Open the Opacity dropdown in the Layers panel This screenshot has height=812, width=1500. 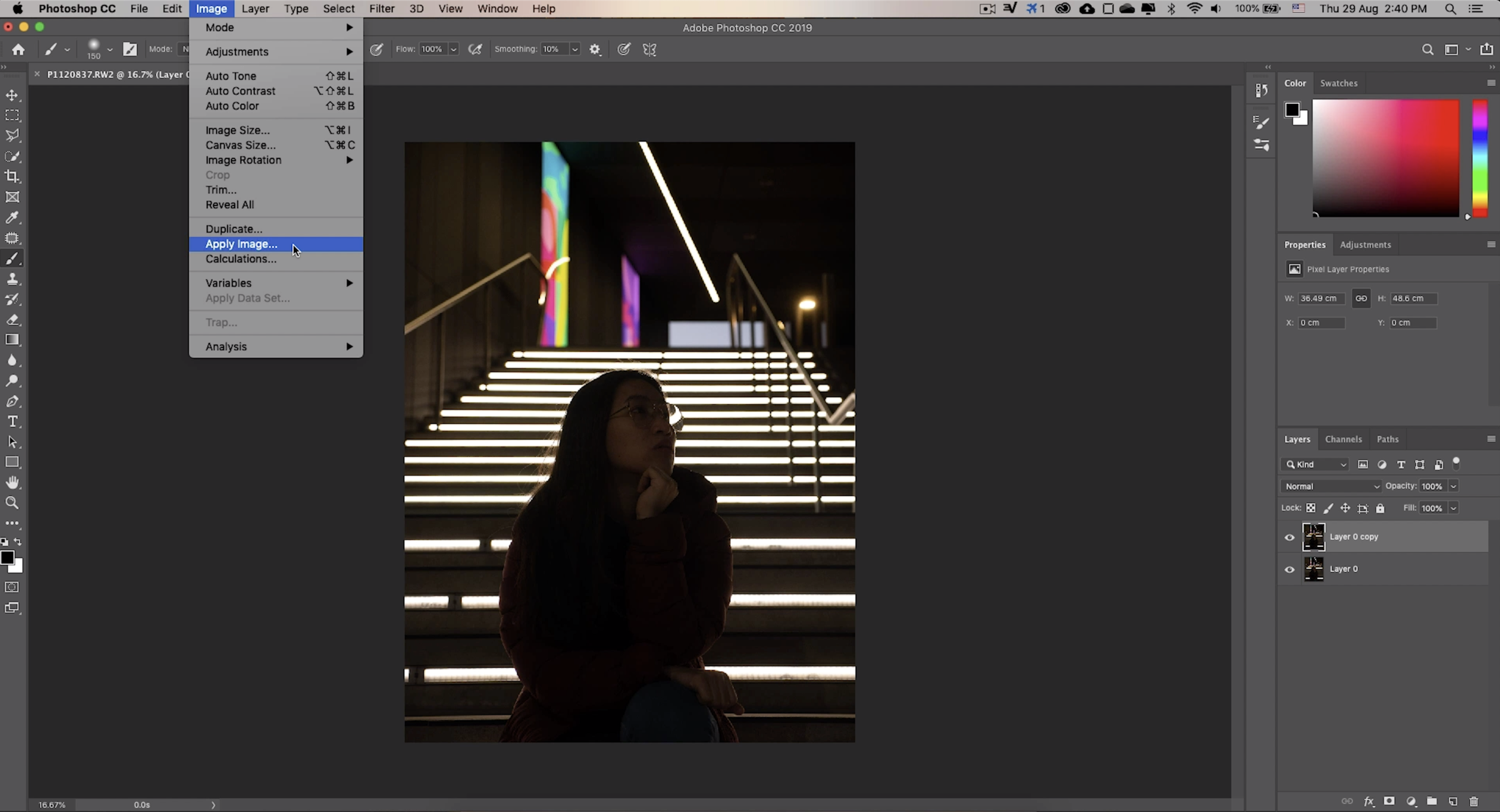1453,486
